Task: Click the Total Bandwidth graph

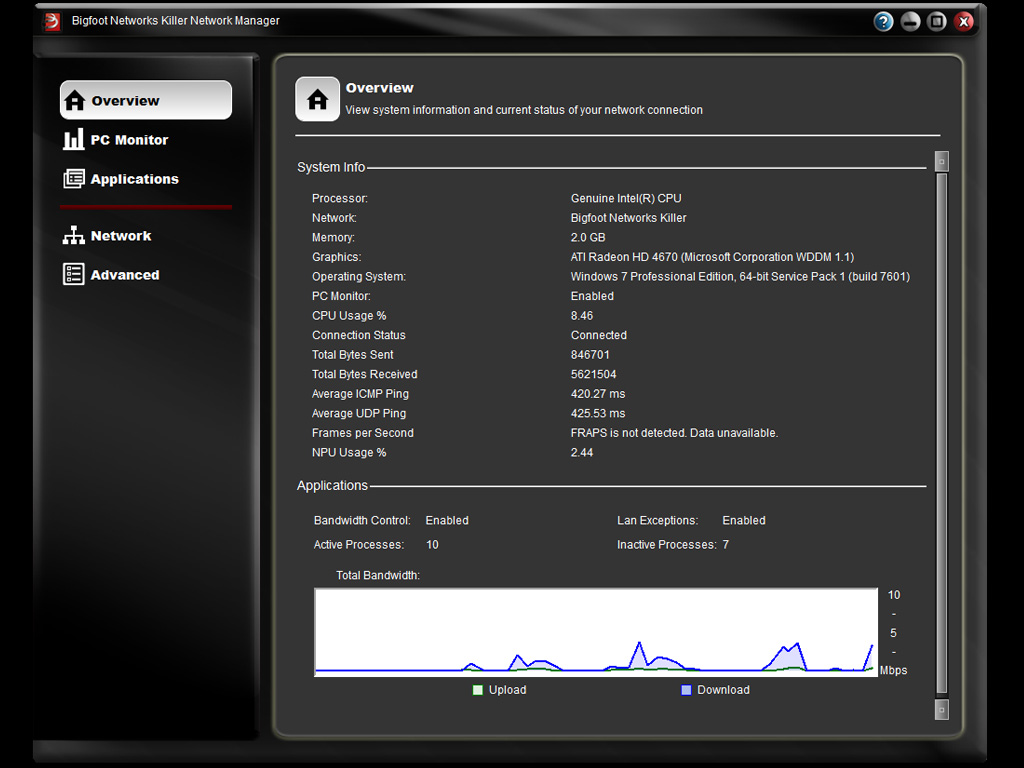Action: tap(596, 632)
